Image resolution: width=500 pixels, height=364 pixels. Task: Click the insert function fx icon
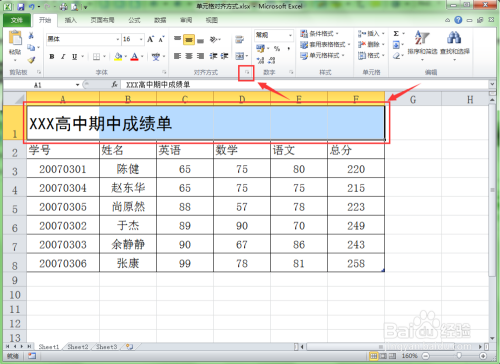click(x=115, y=85)
